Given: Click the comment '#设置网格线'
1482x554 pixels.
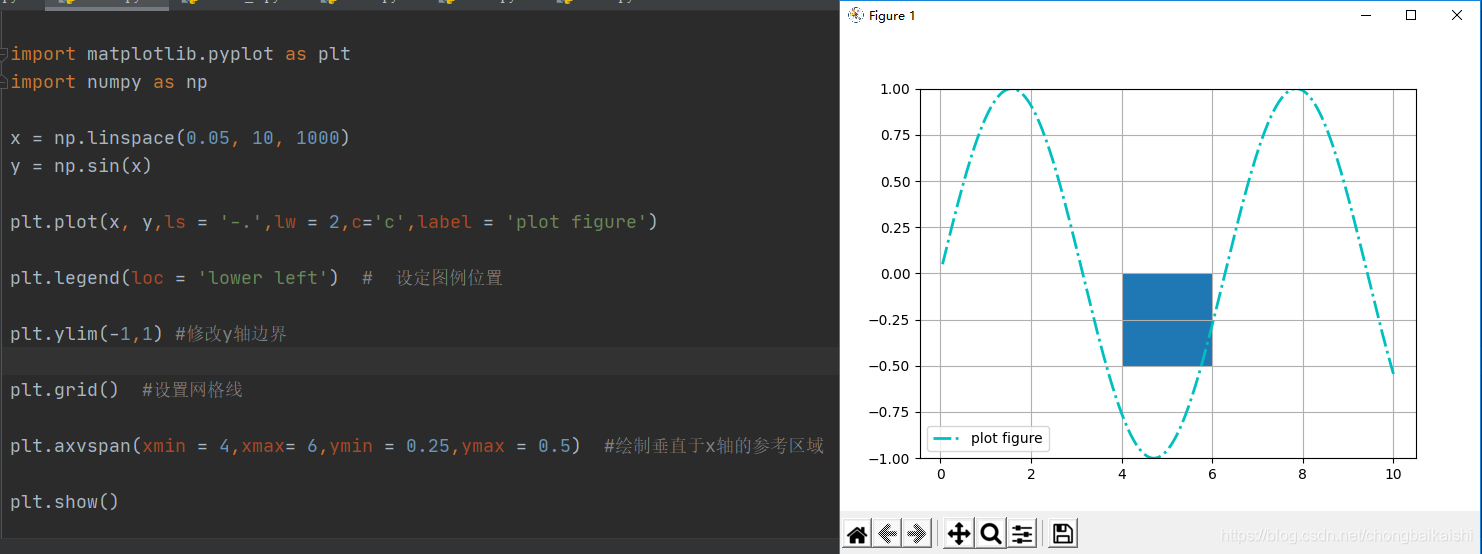Looking at the screenshot, I should [192, 390].
